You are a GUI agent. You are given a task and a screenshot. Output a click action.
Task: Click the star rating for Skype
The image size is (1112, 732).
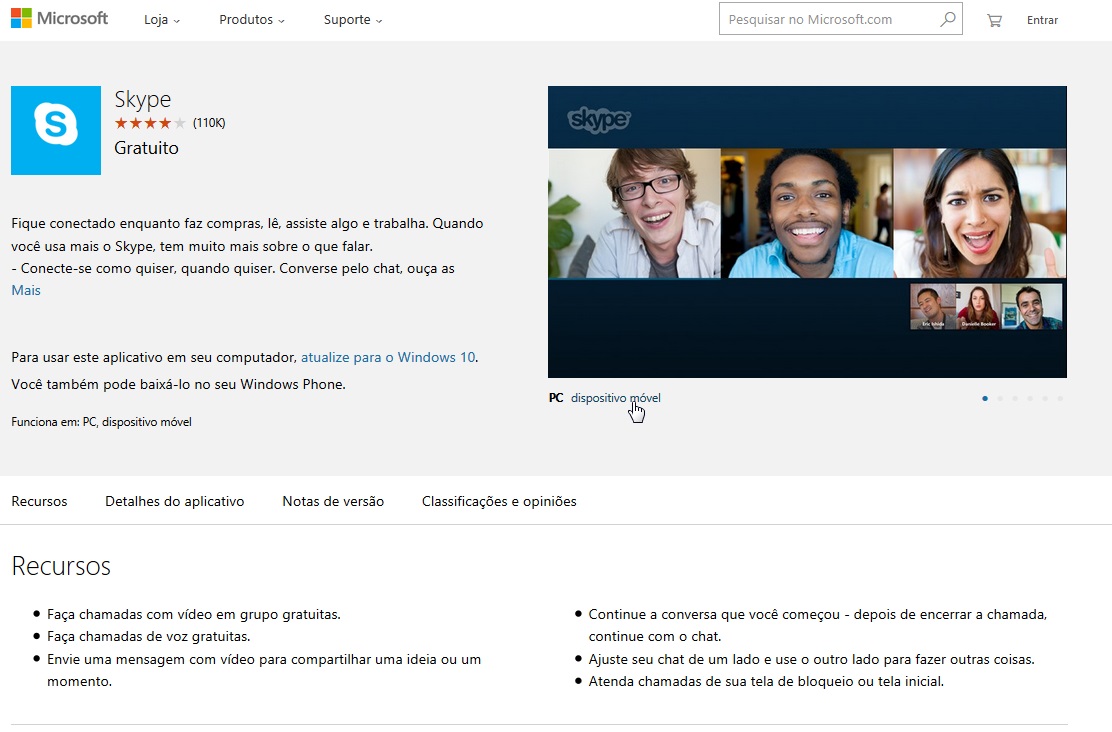tap(150, 123)
